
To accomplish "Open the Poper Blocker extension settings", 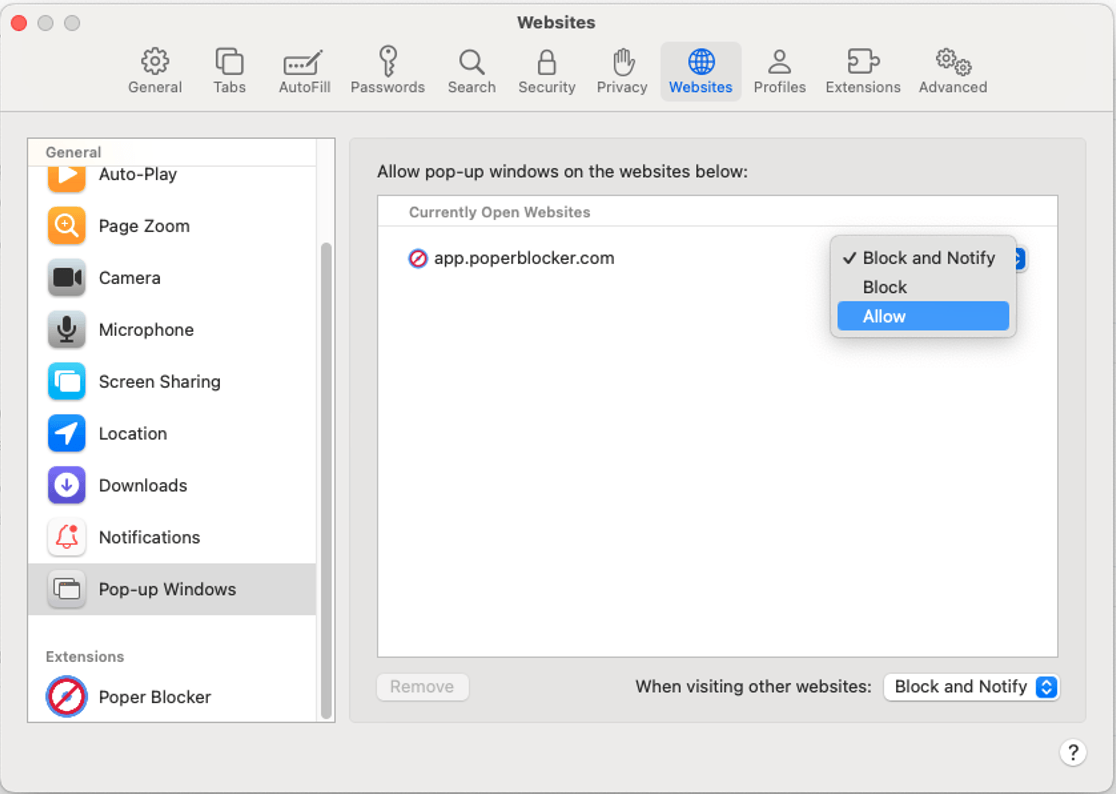I will click(x=65, y=697).
